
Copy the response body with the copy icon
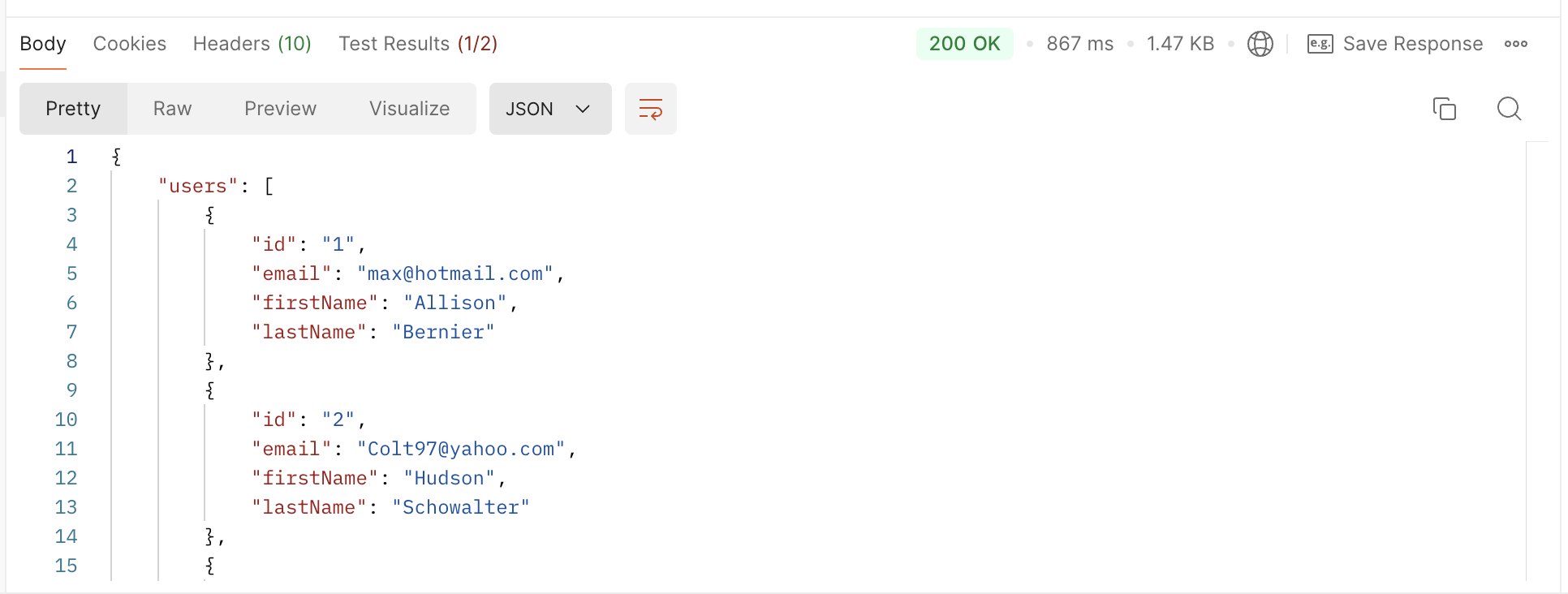pos(1445,109)
